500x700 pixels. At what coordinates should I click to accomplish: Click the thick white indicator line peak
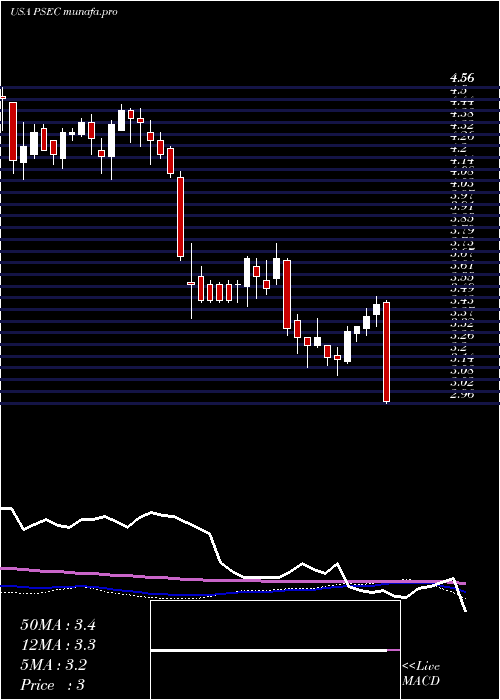pyautogui.click(x=152, y=512)
